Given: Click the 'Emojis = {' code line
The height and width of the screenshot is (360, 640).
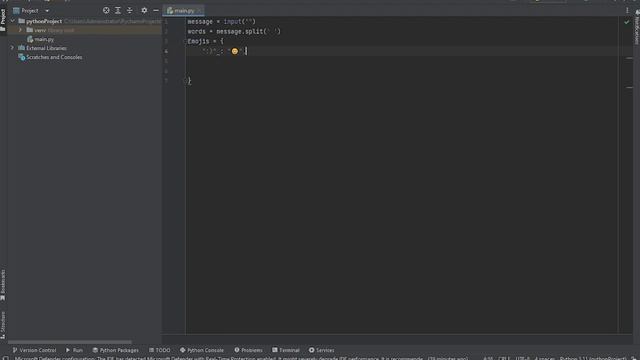Looking at the screenshot, I should pyautogui.click(x=206, y=41).
